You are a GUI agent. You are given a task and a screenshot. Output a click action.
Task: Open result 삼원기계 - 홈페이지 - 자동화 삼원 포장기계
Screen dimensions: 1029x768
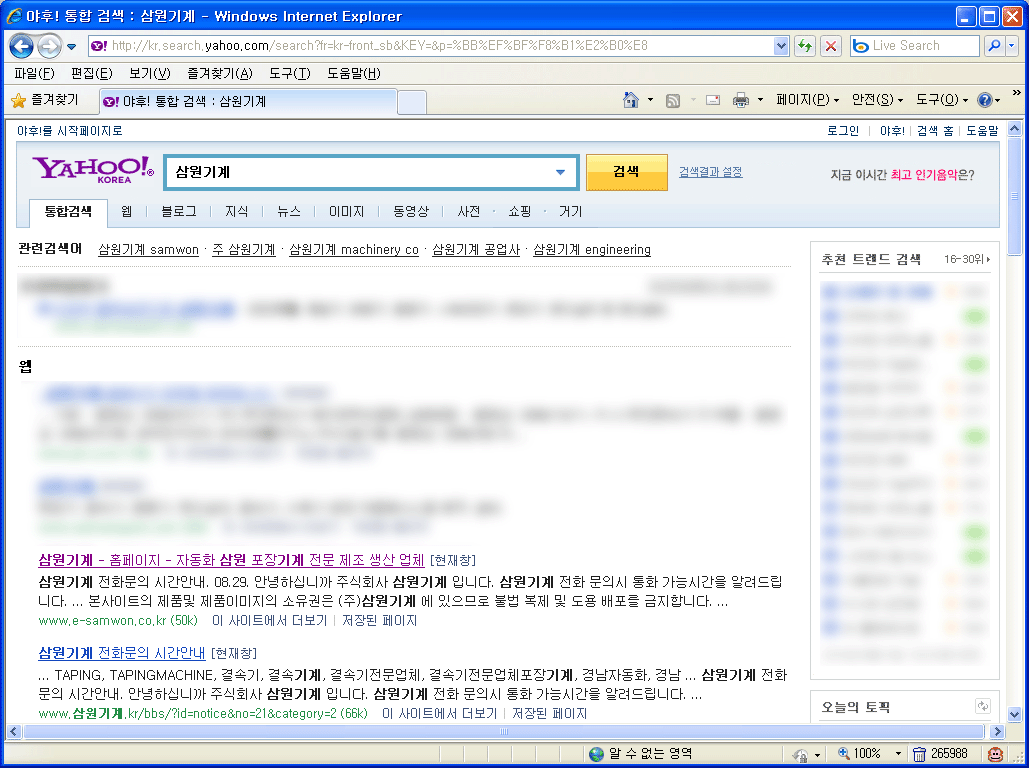(232, 560)
